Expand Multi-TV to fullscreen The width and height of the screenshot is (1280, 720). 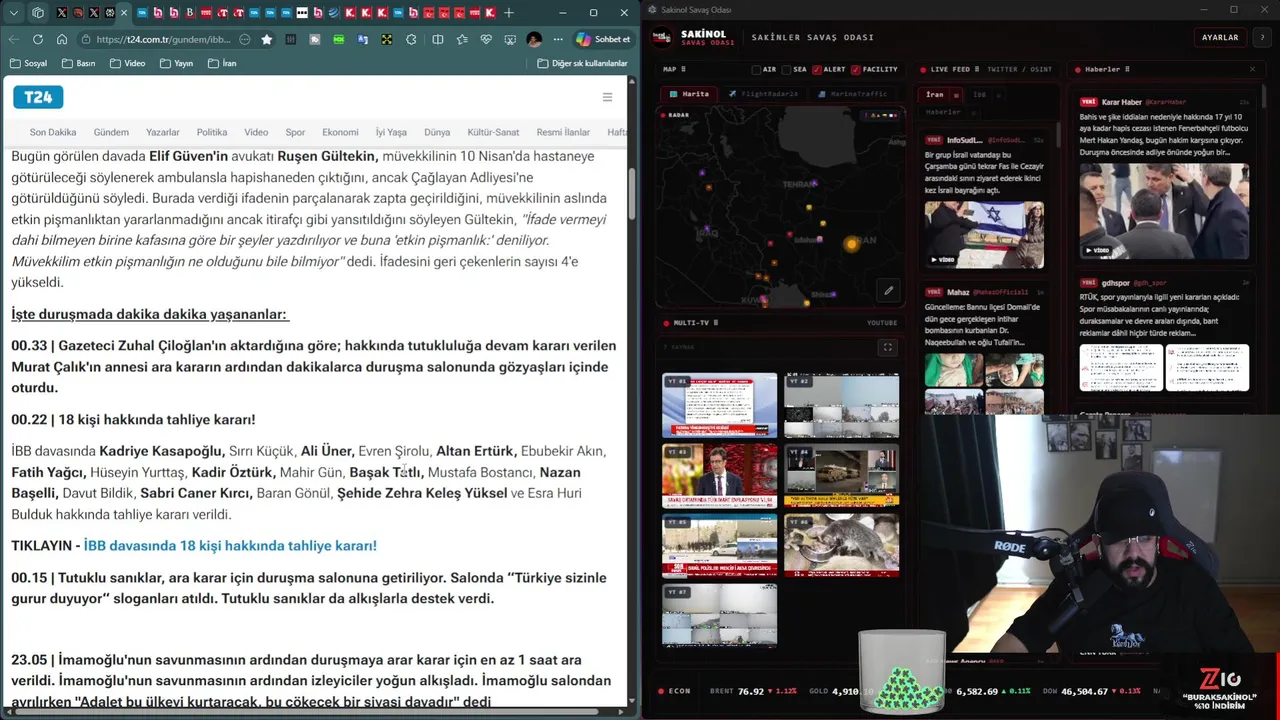pos(887,347)
